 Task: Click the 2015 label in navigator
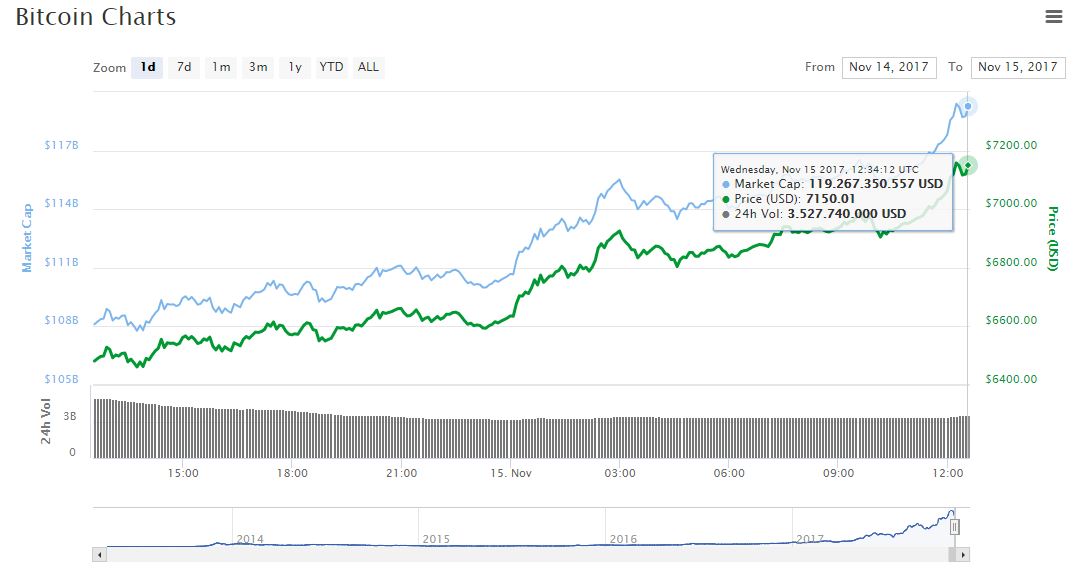tap(436, 539)
